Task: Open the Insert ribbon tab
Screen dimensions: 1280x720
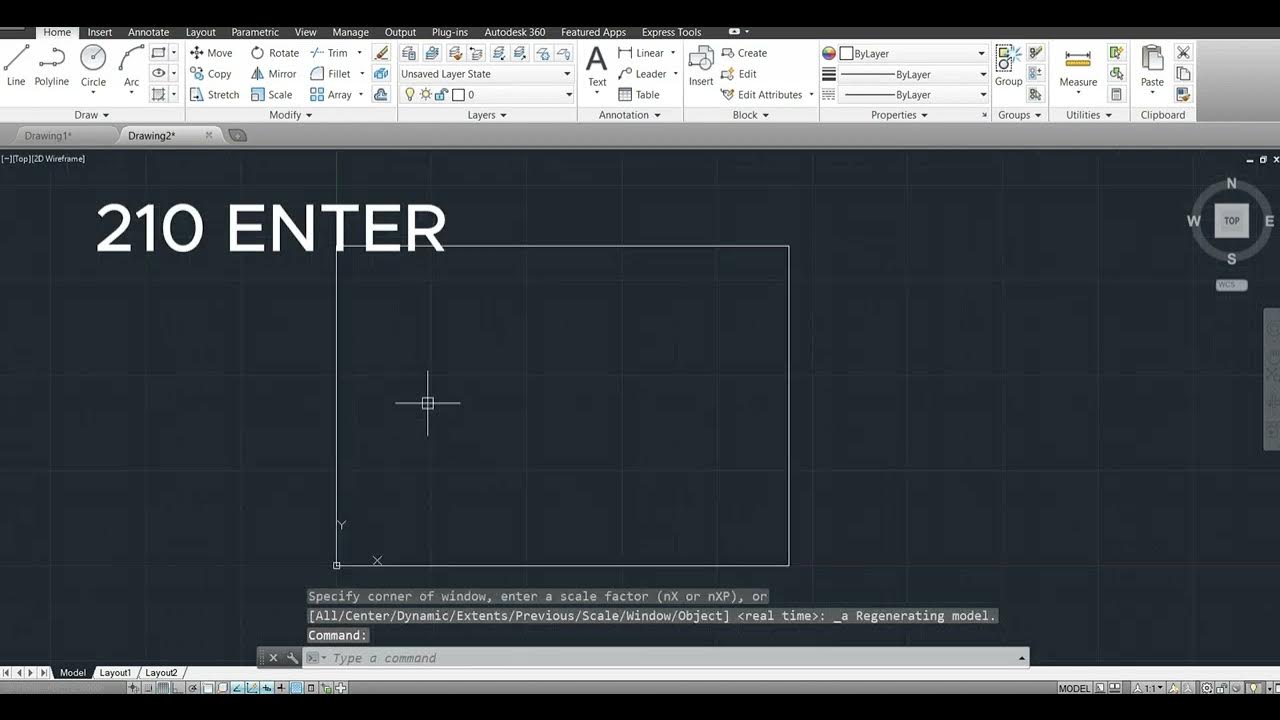Action: (x=100, y=32)
